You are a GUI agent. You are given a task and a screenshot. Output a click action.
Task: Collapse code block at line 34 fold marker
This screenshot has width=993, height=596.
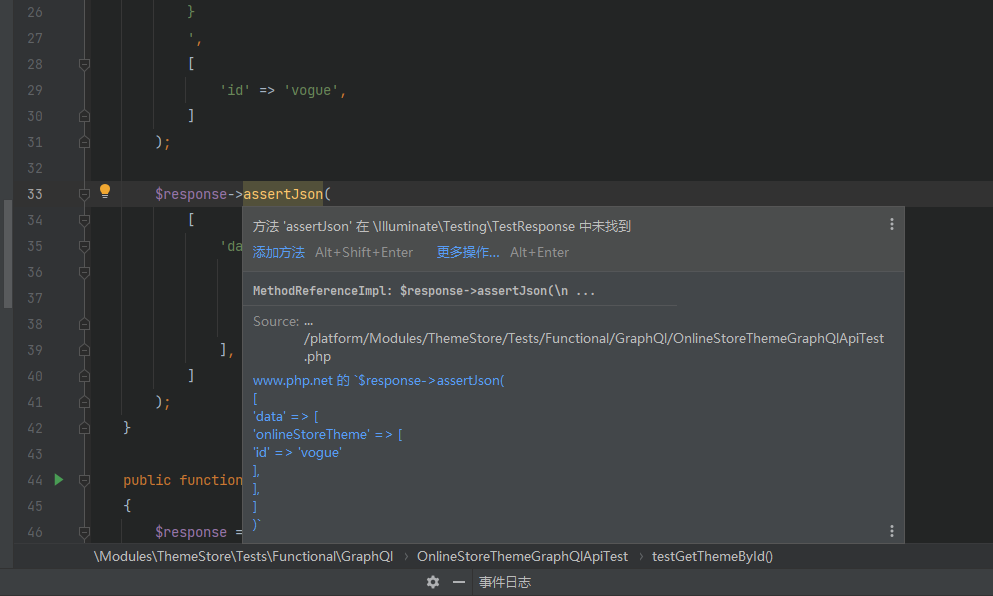tap(84, 220)
